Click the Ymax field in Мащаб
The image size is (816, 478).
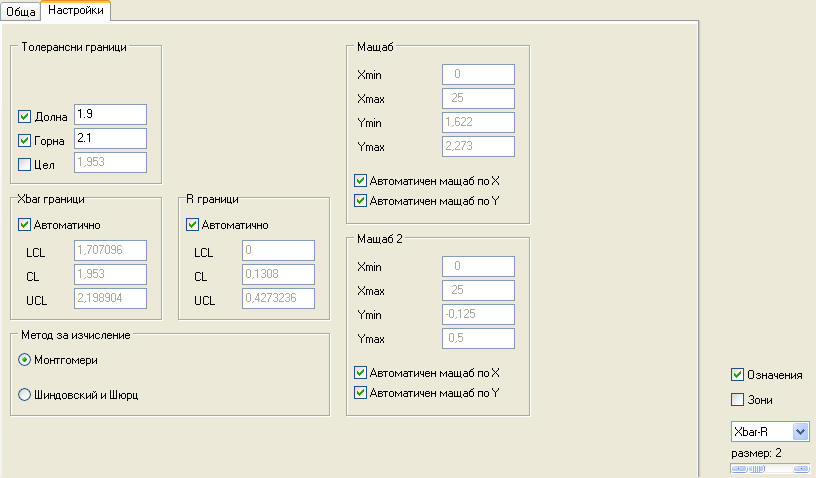[477, 147]
